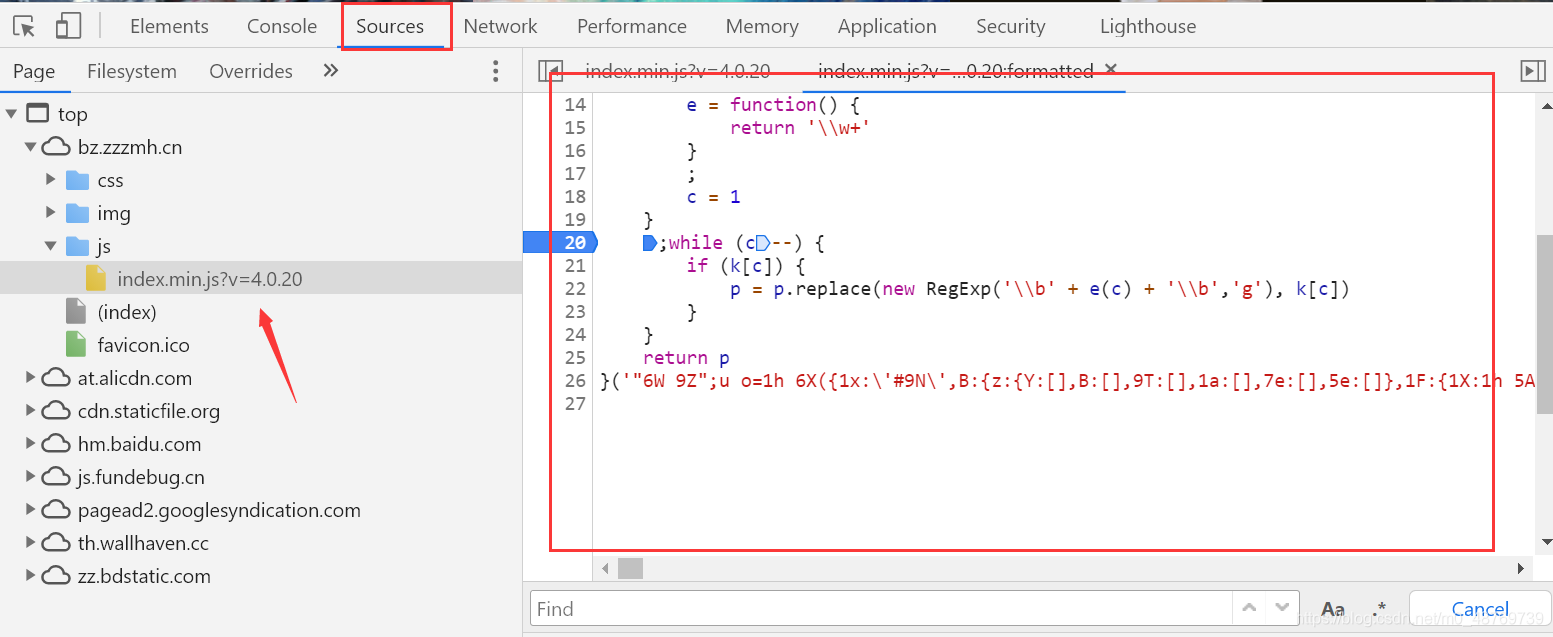Viewport: 1553px width, 637px height.
Task: Expand the zz.bdstatic.com domain
Action: tap(30, 576)
